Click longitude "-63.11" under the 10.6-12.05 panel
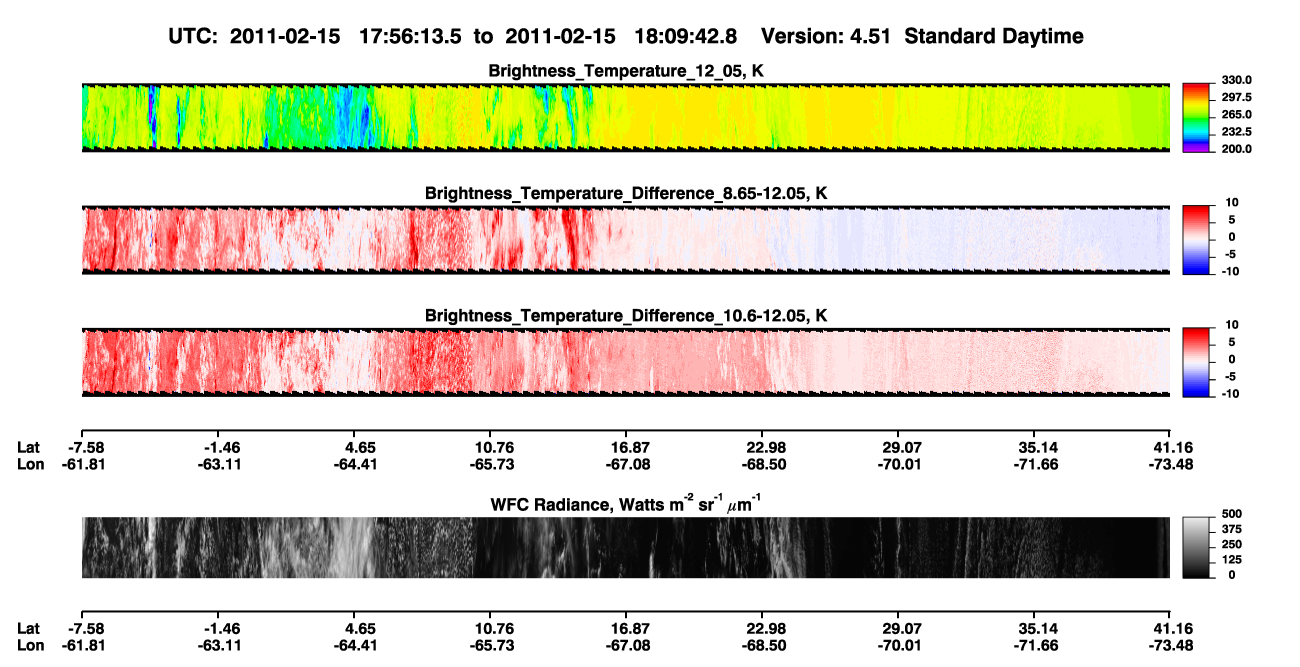1300x667 pixels. click(221, 464)
